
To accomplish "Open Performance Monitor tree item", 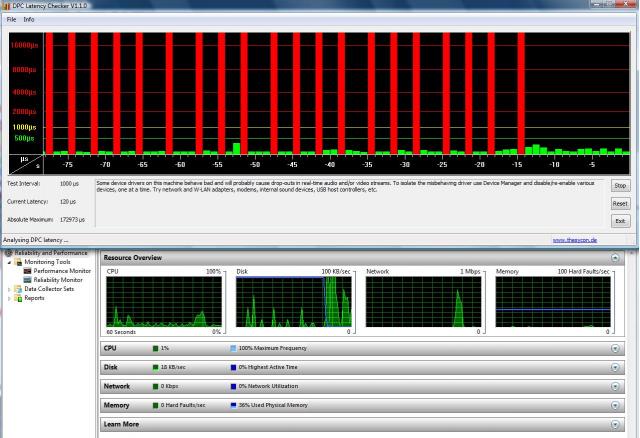I will point(62,271).
